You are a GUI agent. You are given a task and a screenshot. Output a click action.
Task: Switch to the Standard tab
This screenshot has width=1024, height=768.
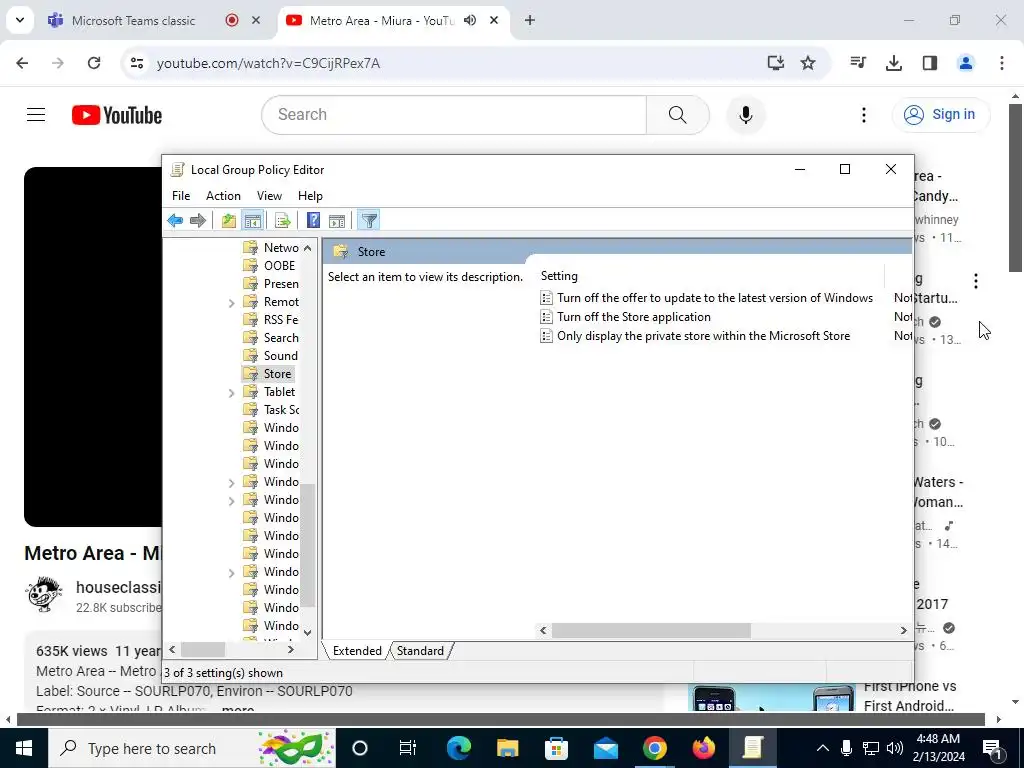click(420, 651)
